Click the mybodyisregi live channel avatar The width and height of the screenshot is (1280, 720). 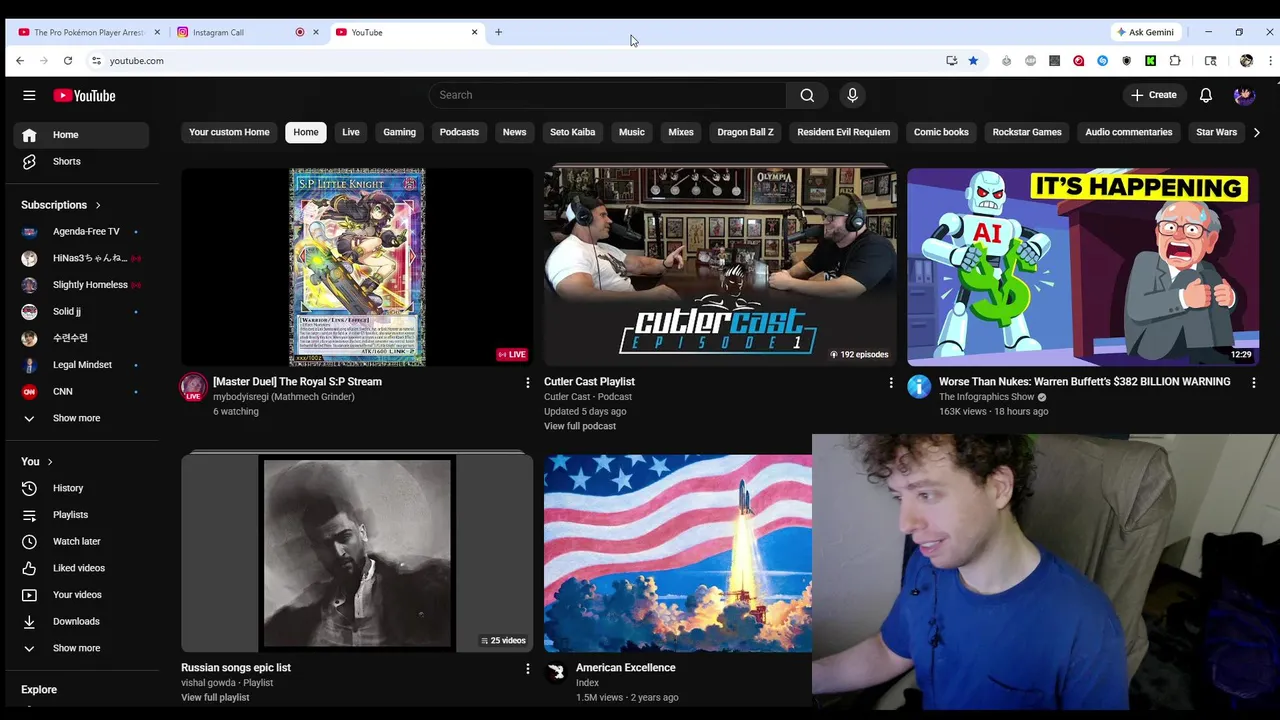193,387
